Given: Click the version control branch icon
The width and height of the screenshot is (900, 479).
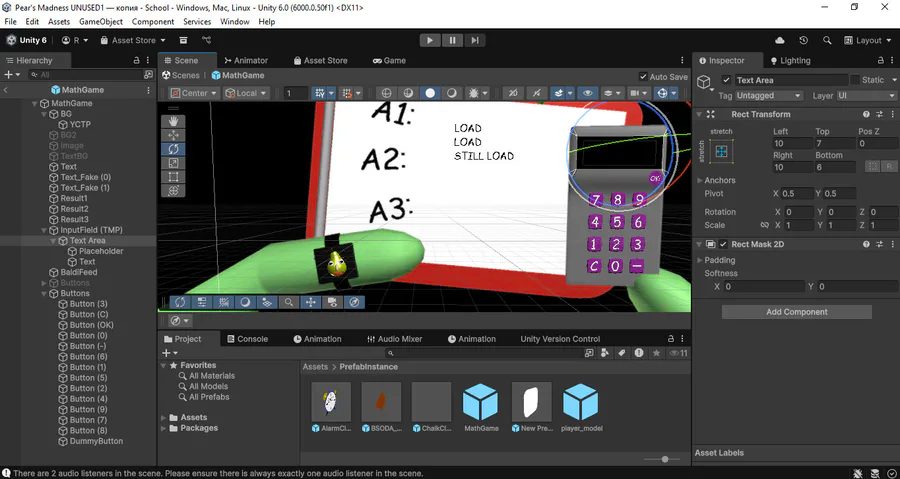Looking at the screenshot, I should pos(207,40).
